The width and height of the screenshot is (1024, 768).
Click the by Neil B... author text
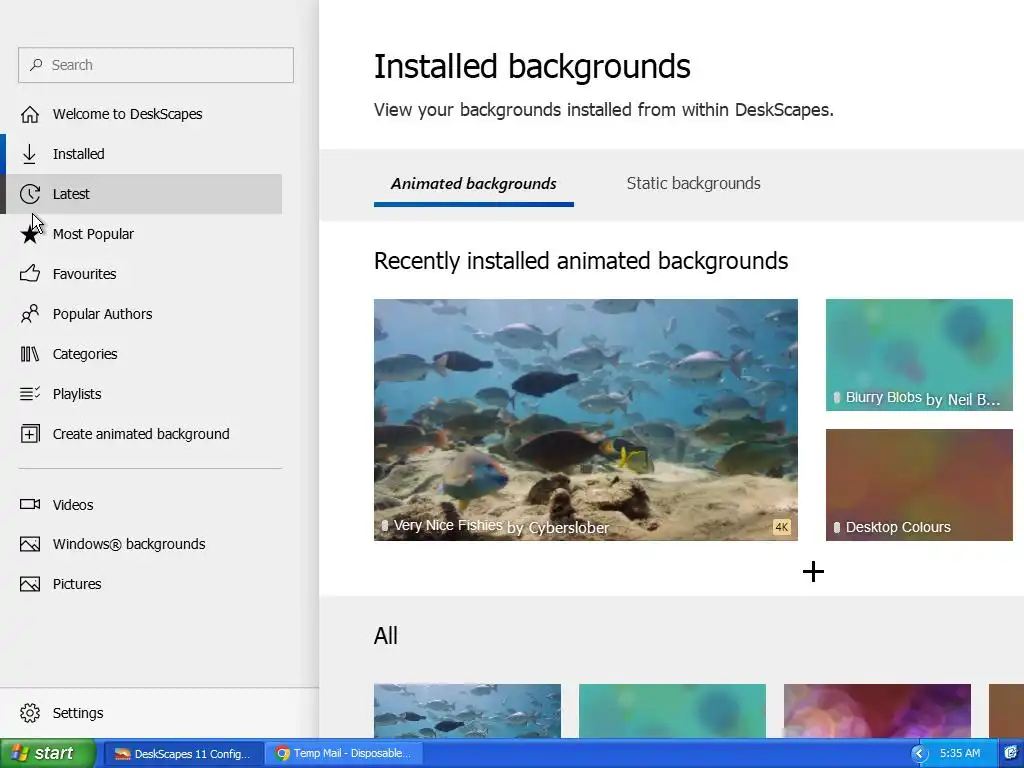click(x=963, y=400)
